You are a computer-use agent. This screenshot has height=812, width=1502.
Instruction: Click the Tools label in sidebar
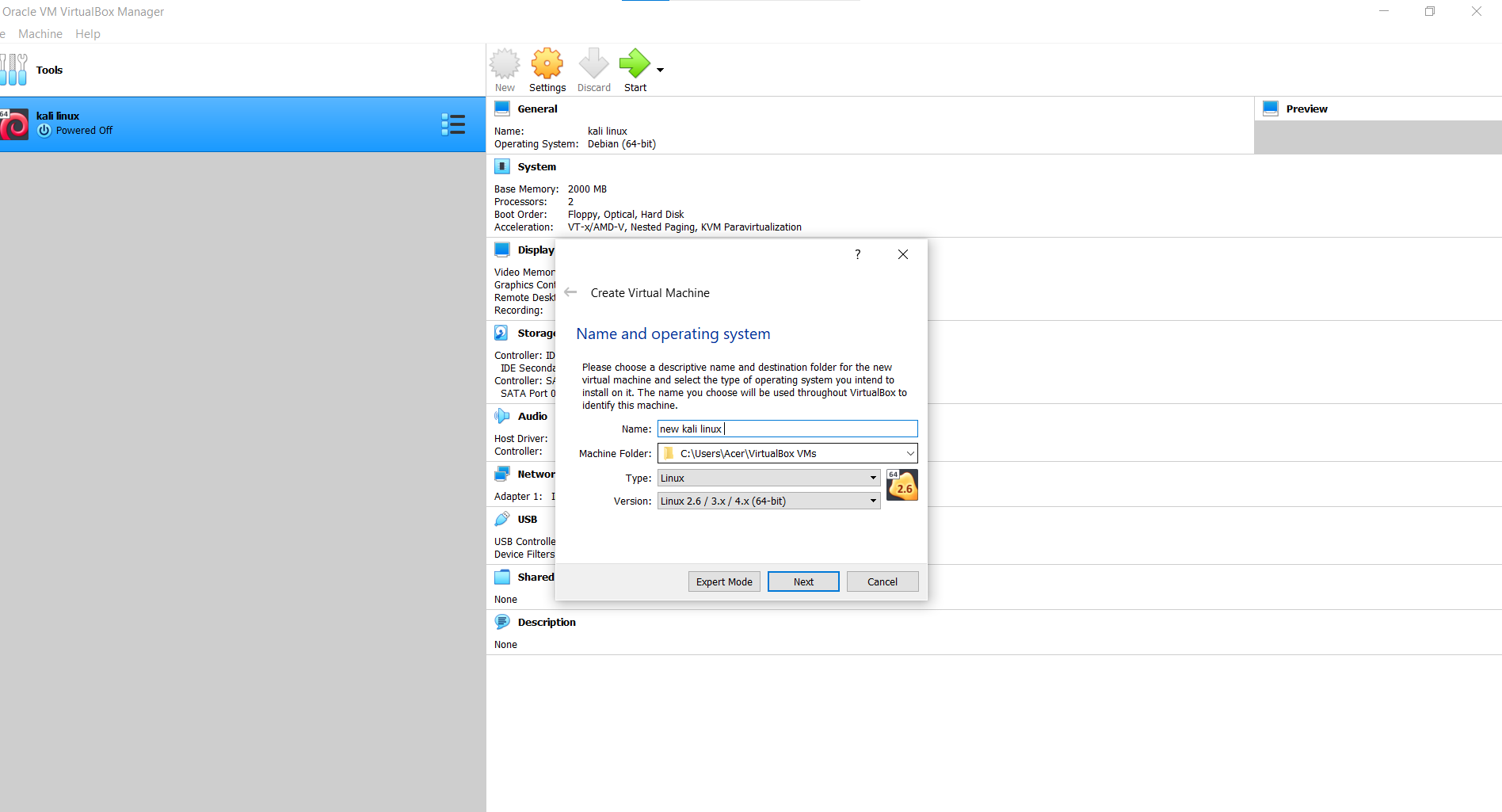click(49, 70)
